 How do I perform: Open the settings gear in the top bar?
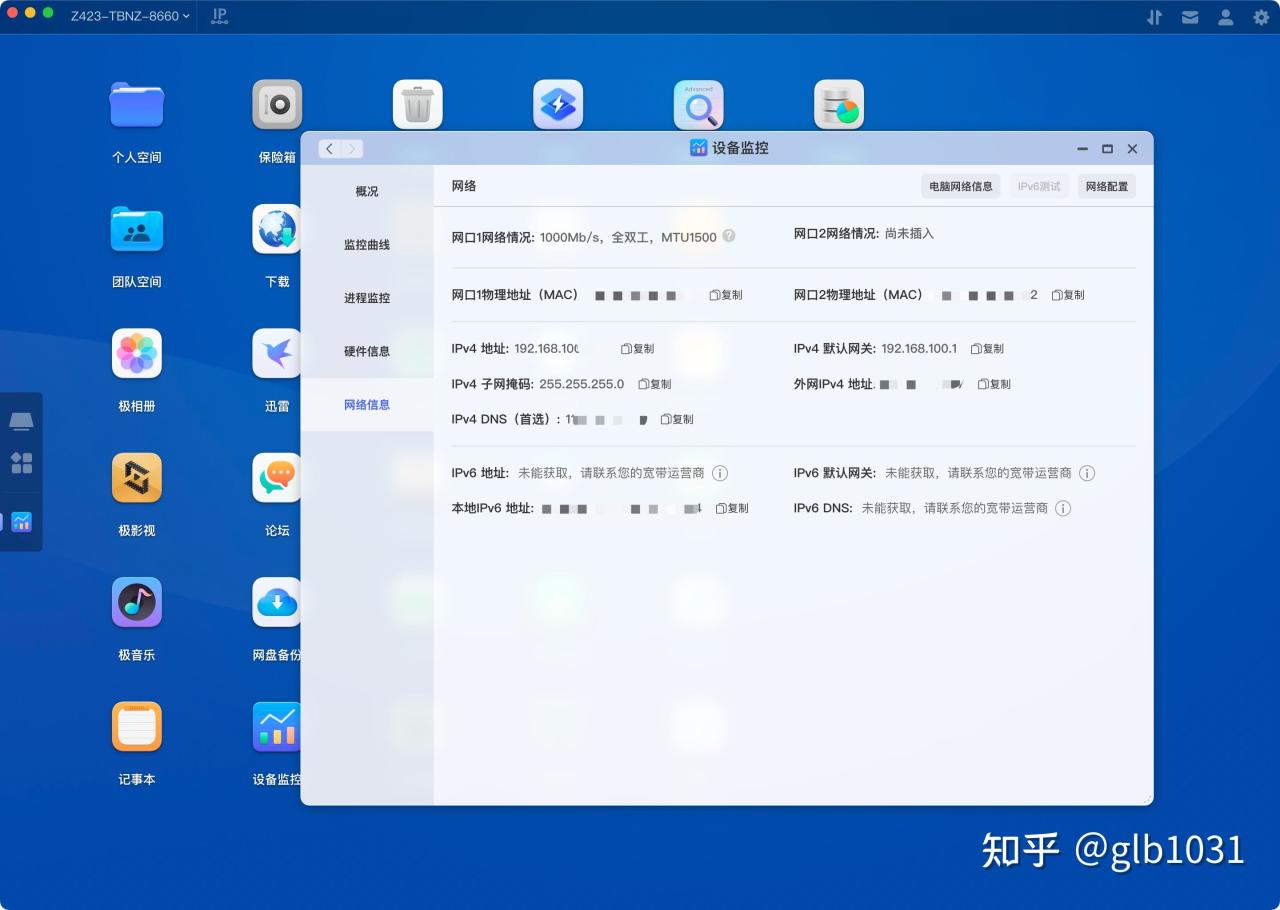point(1260,17)
